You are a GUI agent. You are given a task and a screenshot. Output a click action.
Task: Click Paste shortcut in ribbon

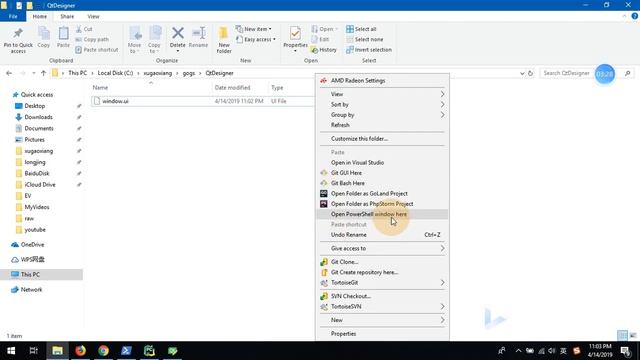97,50
